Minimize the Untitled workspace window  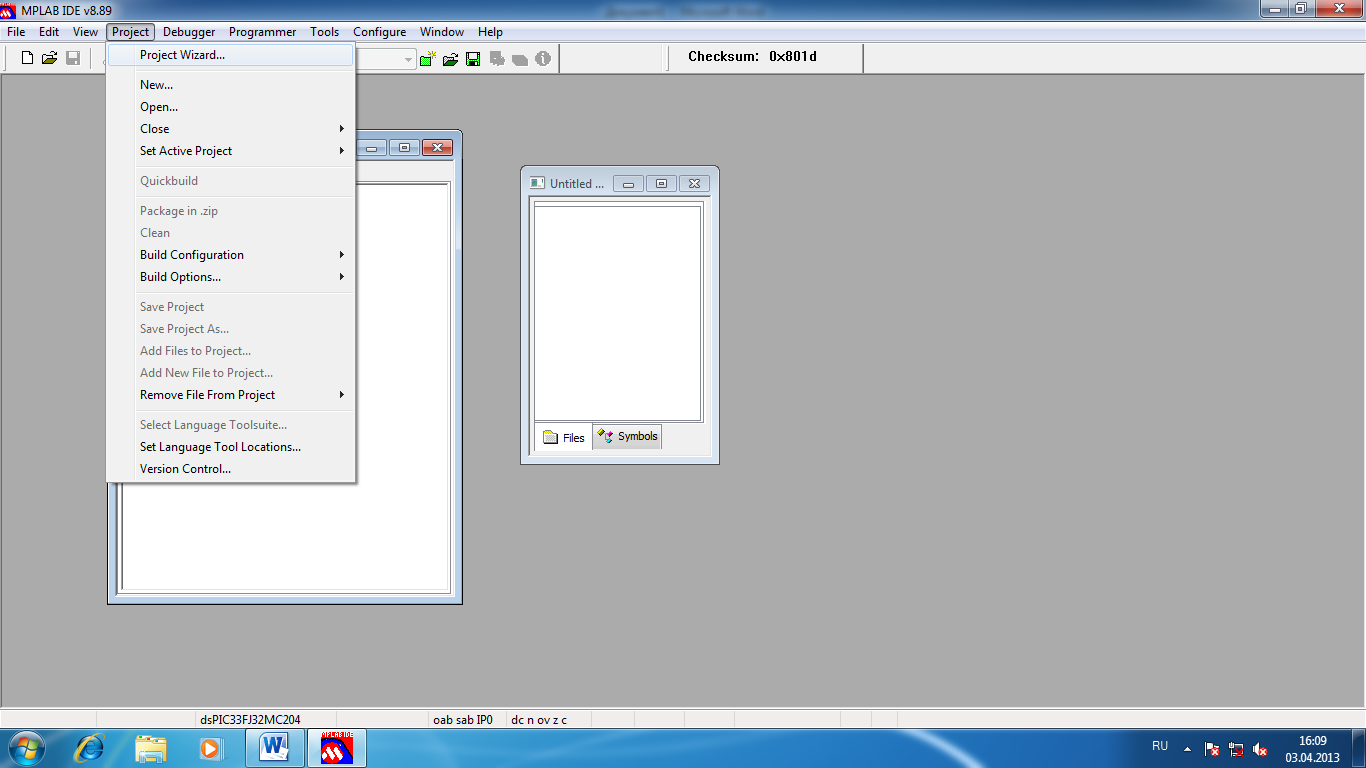point(628,184)
